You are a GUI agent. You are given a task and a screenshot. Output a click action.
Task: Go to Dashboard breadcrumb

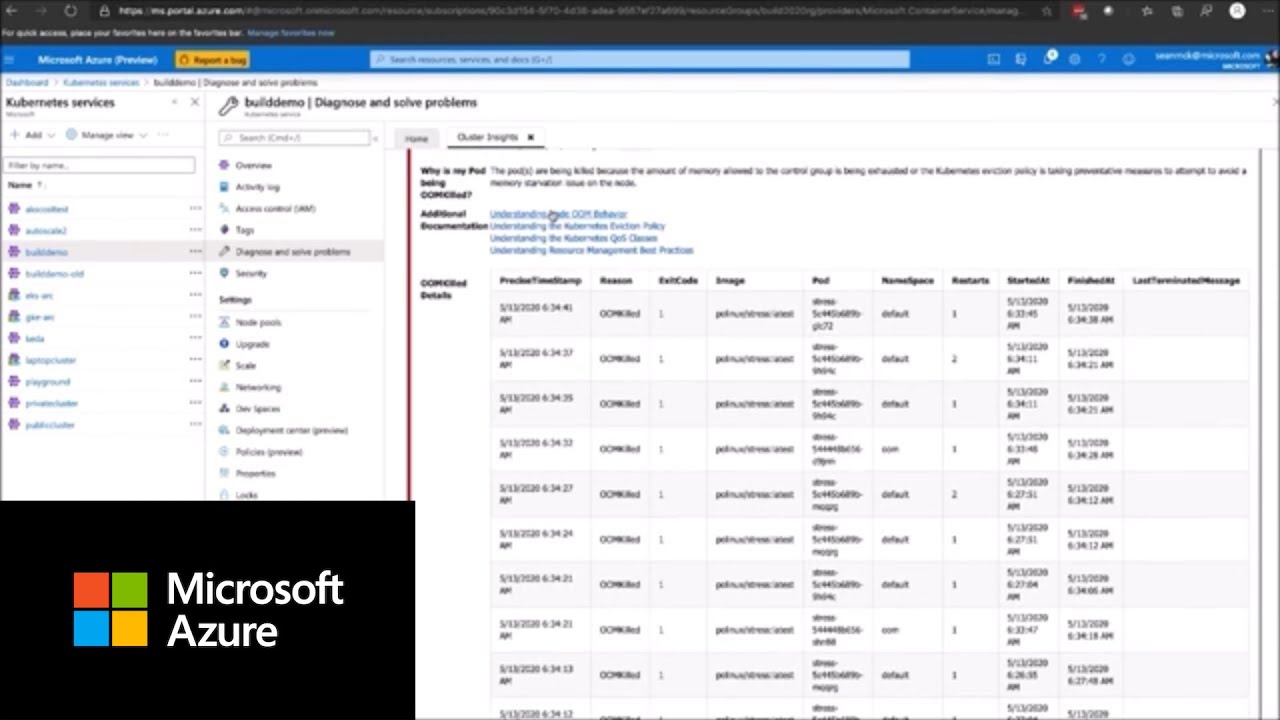click(x=27, y=82)
